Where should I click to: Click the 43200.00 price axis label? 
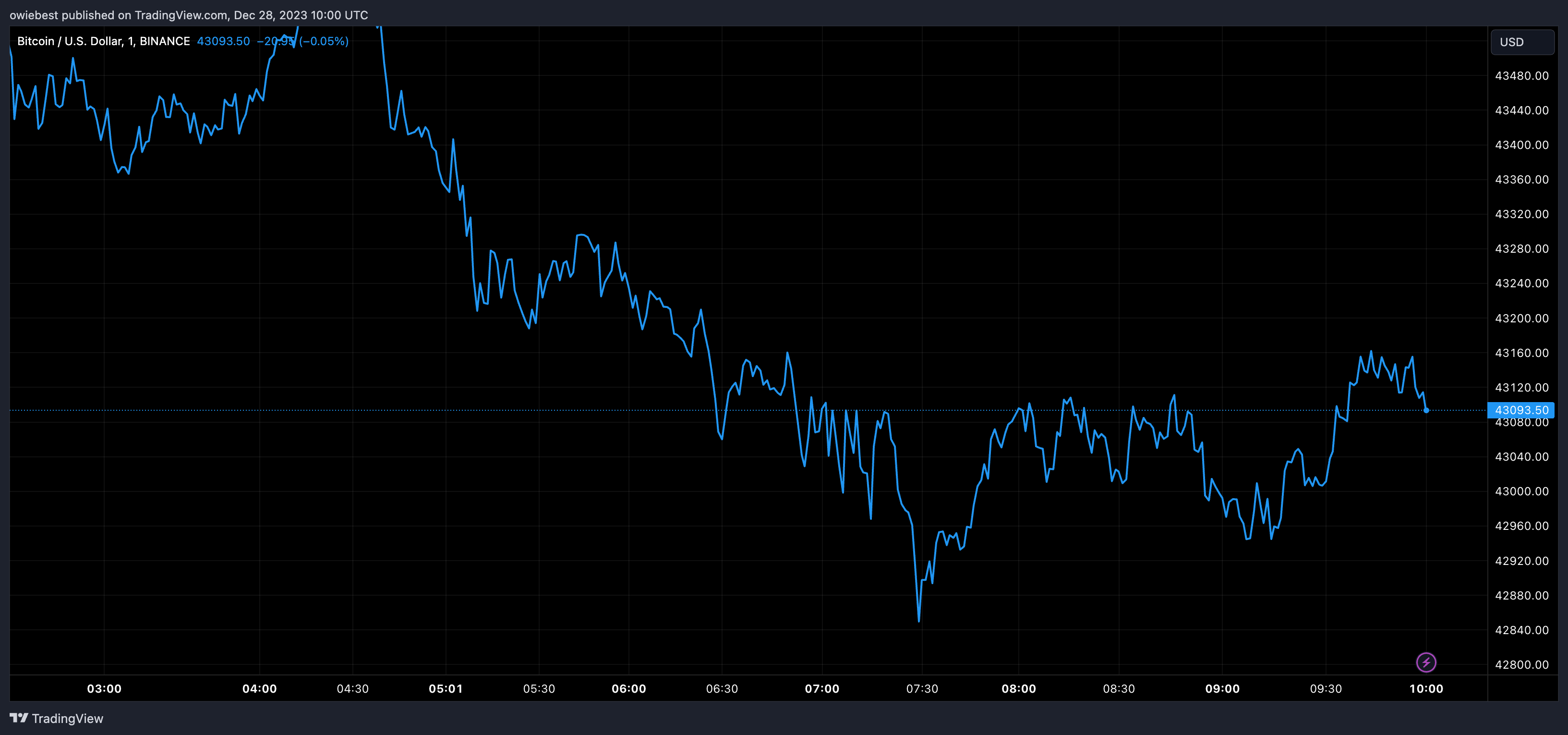(1522, 318)
